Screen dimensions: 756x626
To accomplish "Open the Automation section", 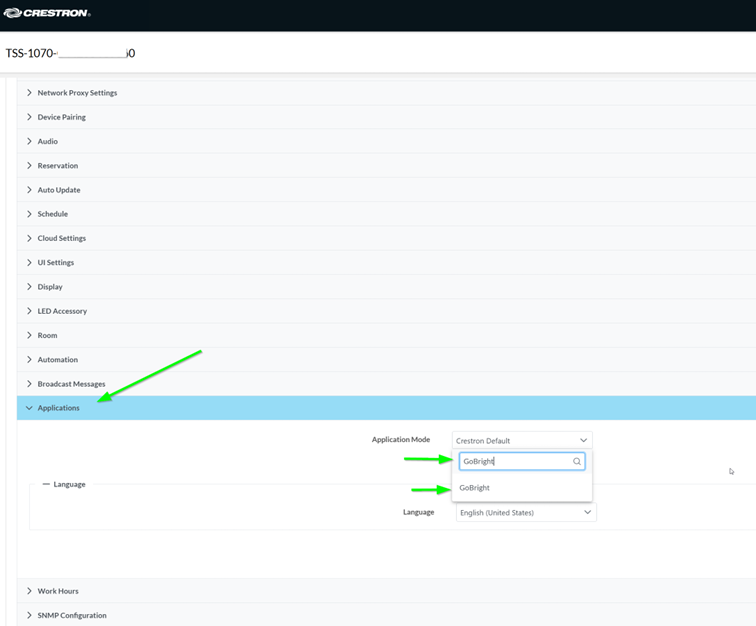I will click(57, 360).
